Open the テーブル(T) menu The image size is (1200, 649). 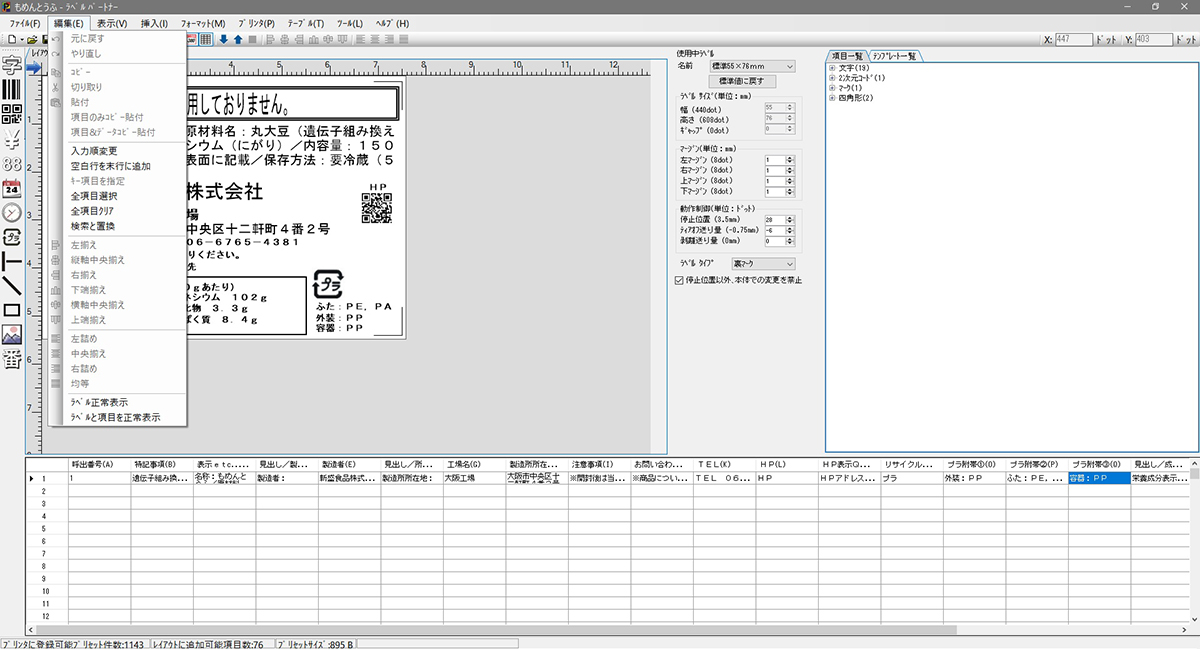point(305,23)
